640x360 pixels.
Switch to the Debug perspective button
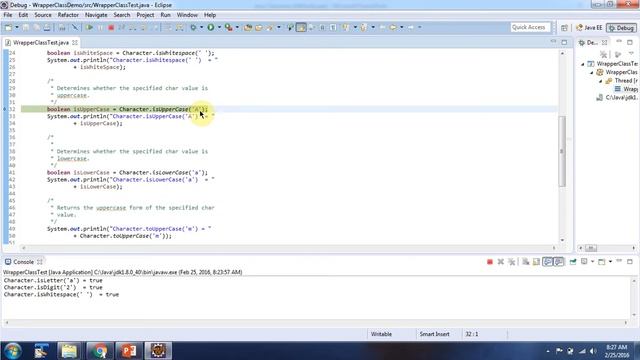(x=621, y=28)
